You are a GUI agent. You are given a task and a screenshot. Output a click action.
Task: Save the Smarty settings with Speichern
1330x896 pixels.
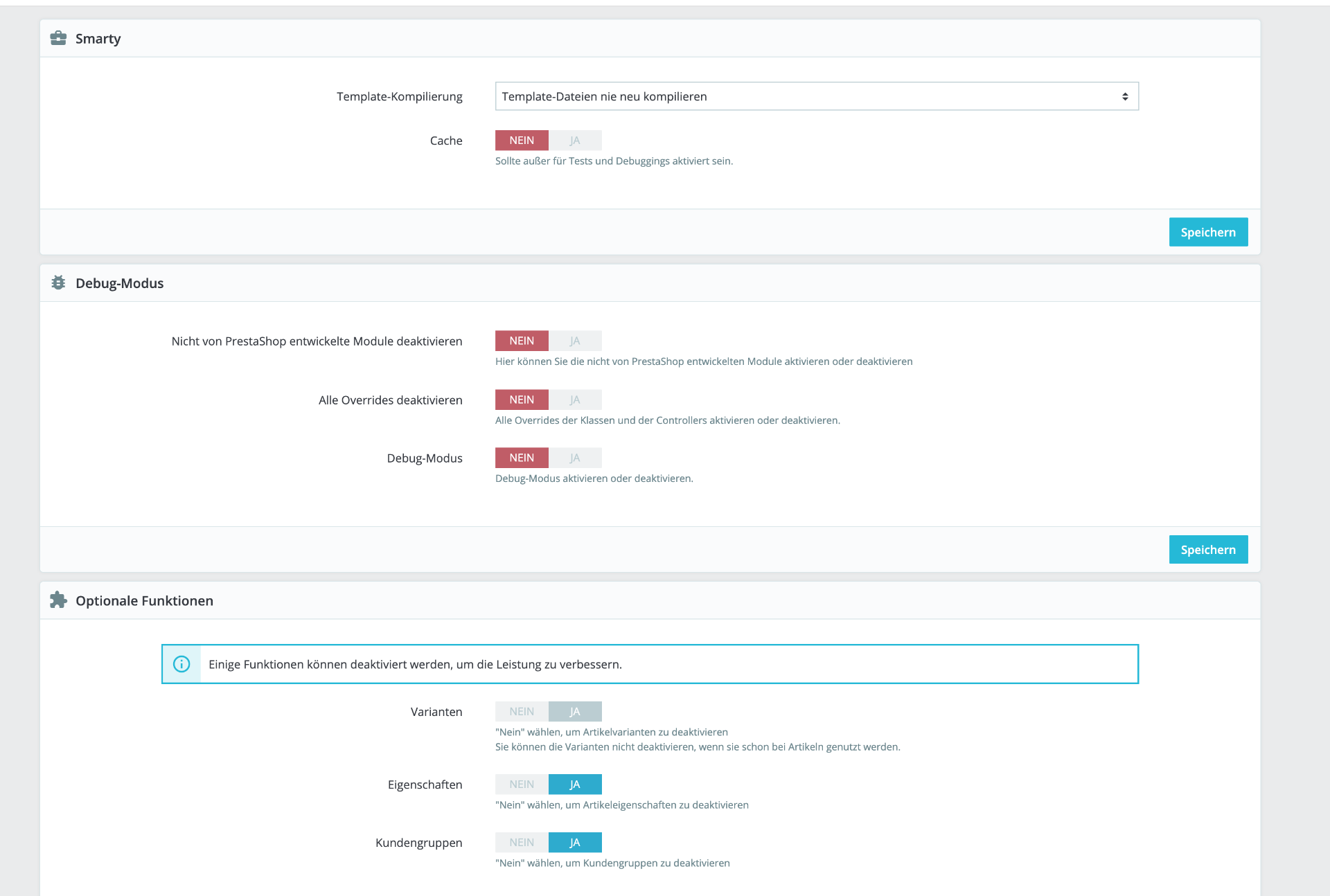point(1208,232)
